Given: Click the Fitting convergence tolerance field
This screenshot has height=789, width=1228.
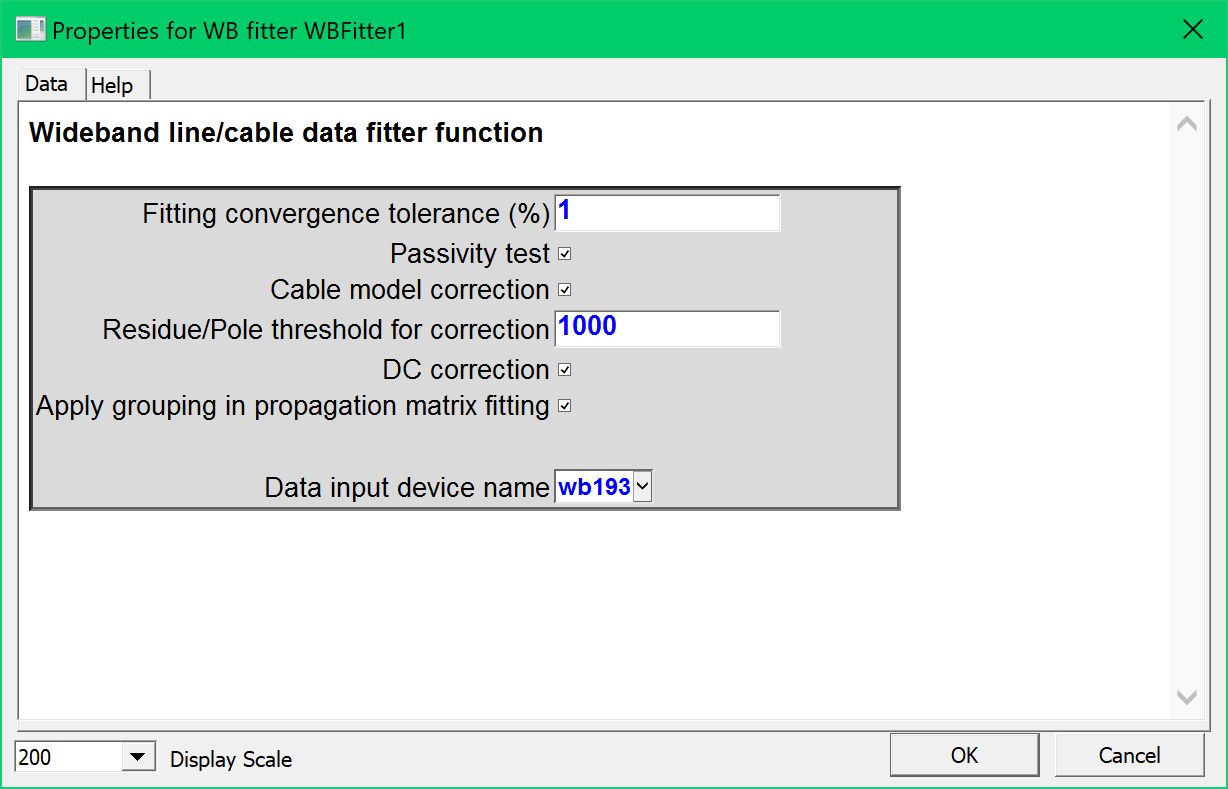Looking at the screenshot, I should point(667,213).
